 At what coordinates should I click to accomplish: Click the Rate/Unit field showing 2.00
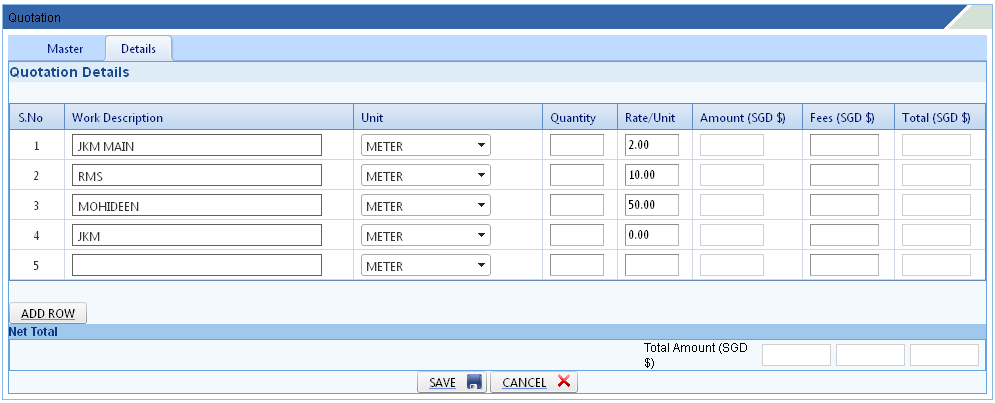652,145
